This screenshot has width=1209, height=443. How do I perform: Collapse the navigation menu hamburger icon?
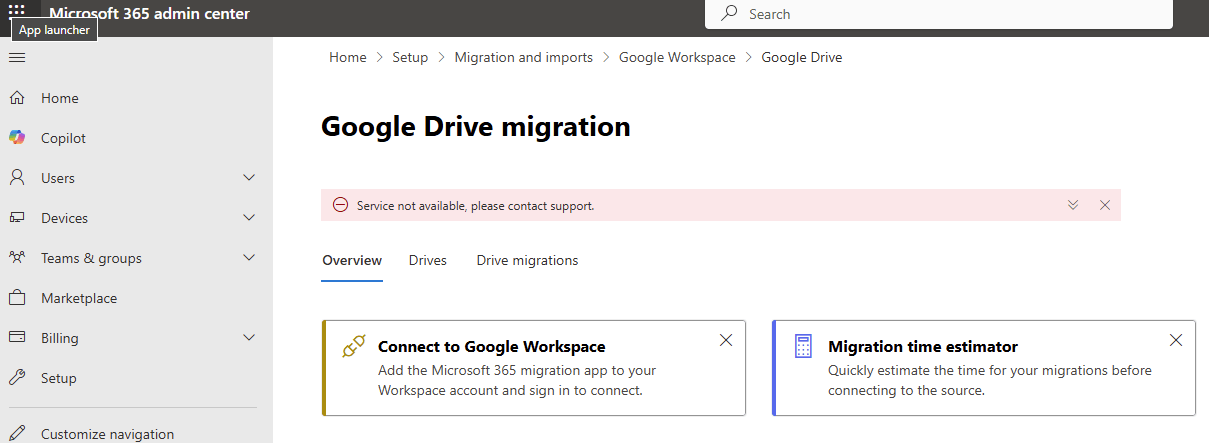pos(17,57)
